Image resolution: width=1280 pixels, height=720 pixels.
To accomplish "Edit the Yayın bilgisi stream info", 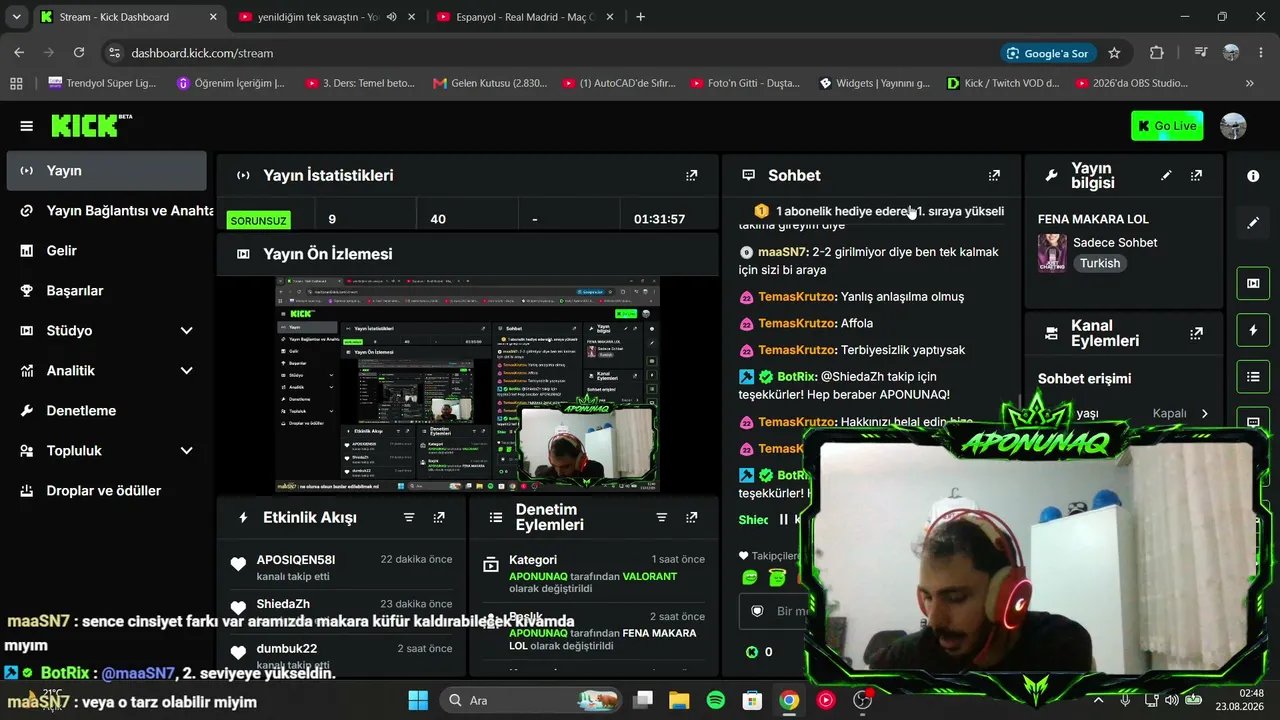I will (1166, 175).
